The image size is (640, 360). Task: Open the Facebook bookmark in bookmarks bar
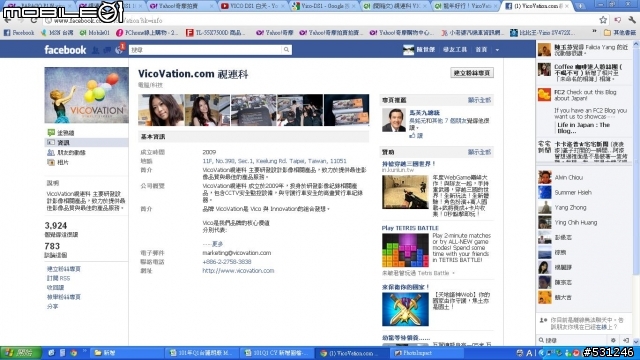point(19,33)
